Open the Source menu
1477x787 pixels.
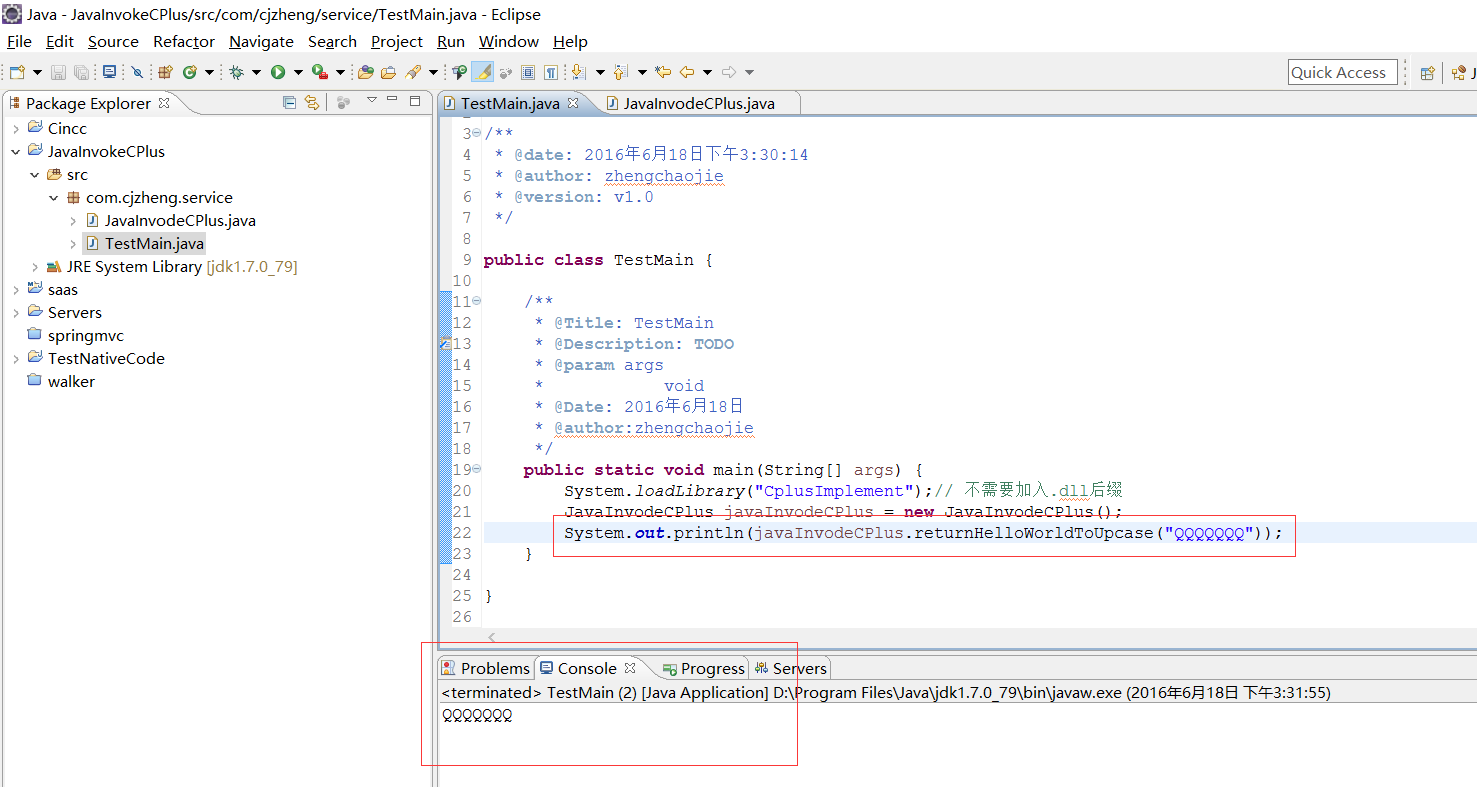[113, 41]
